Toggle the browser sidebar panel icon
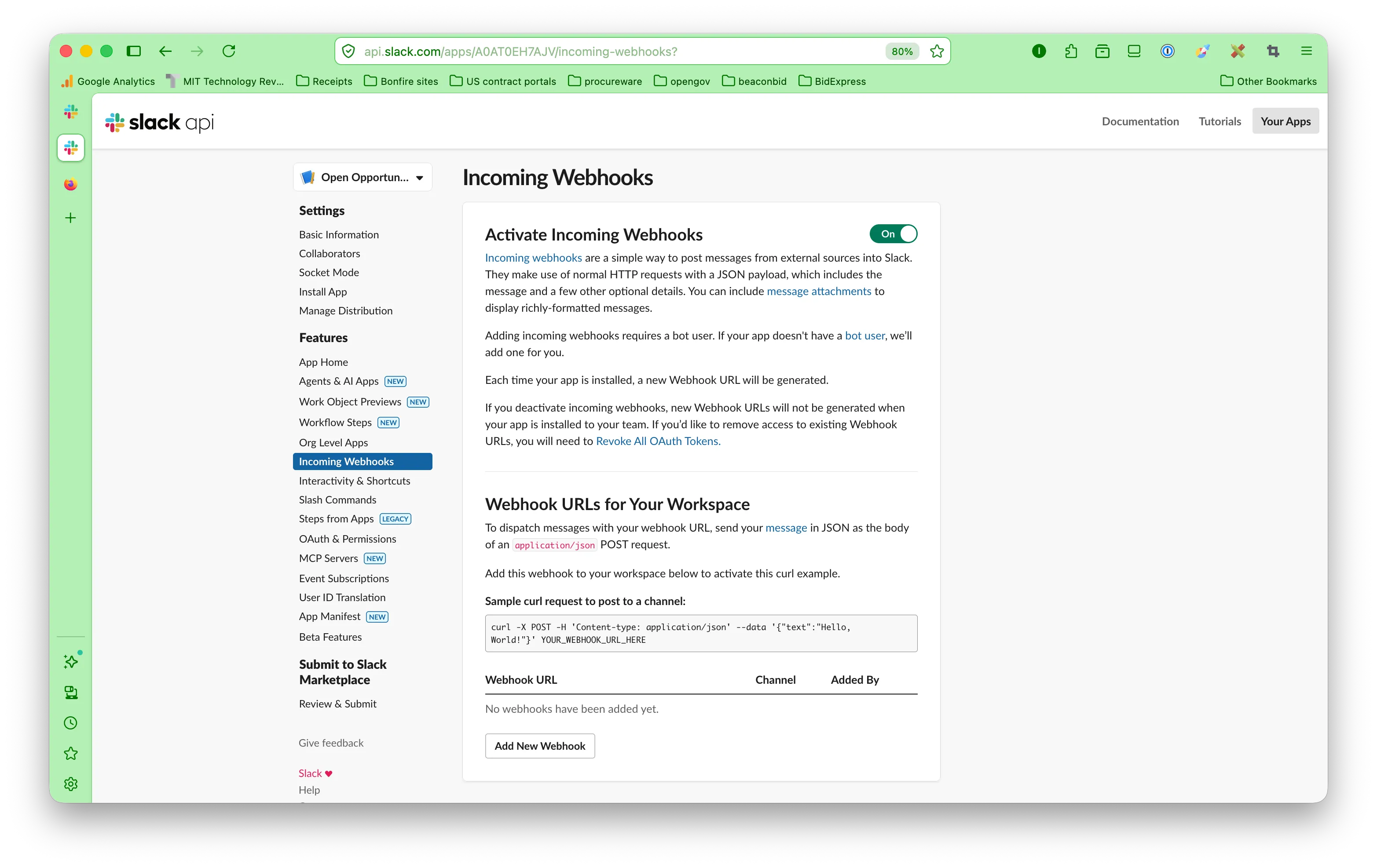This screenshot has width=1377, height=868. [x=134, y=51]
